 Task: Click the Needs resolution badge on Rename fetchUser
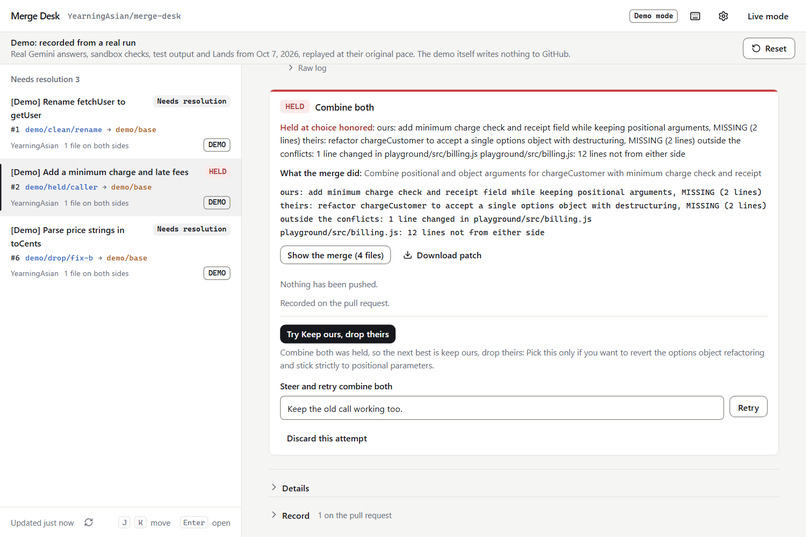(191, 101)
